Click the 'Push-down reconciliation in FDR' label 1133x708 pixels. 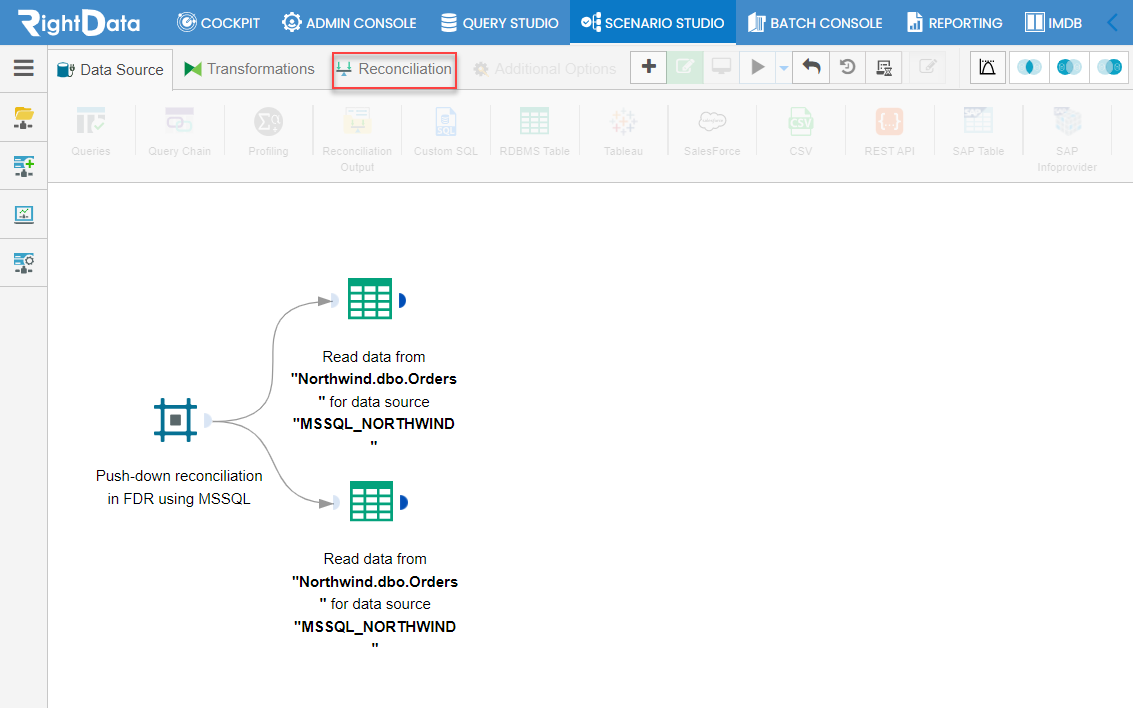(x=179, y=487)
